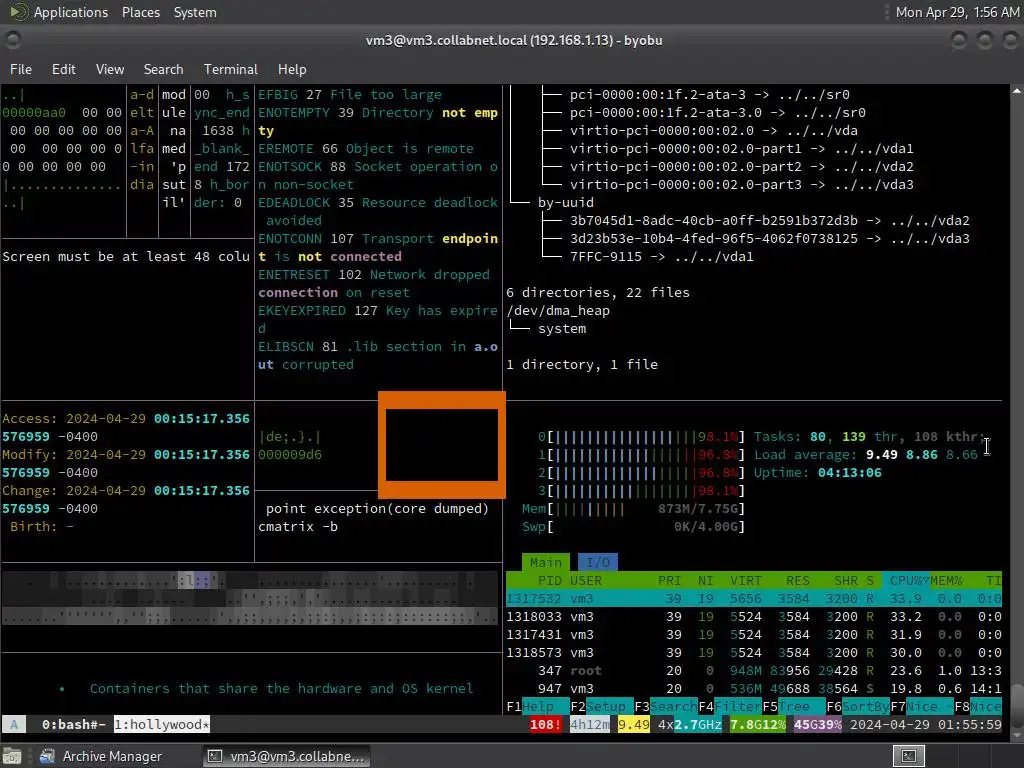This screenshot has height=768, width=1024.
Task: Open the System menu
Action: 195,12
